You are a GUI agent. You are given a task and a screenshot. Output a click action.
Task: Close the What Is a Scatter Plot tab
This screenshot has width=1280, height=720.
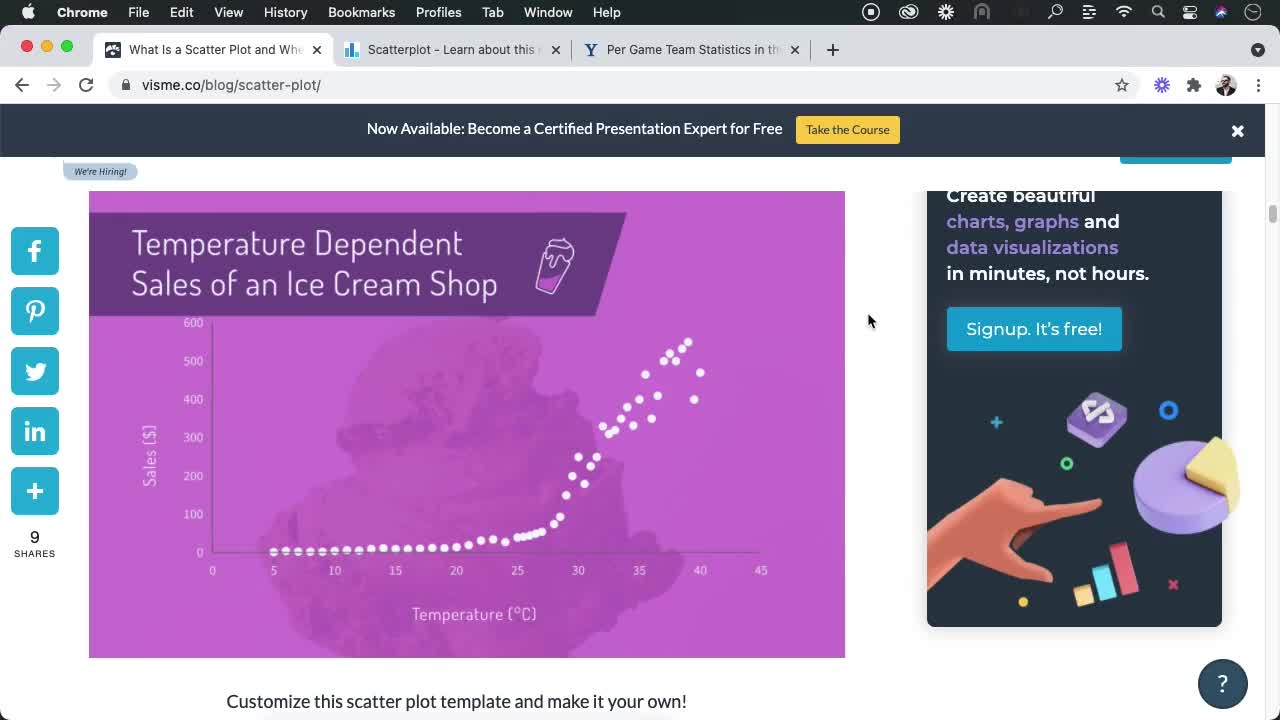(x=317, y=50)
